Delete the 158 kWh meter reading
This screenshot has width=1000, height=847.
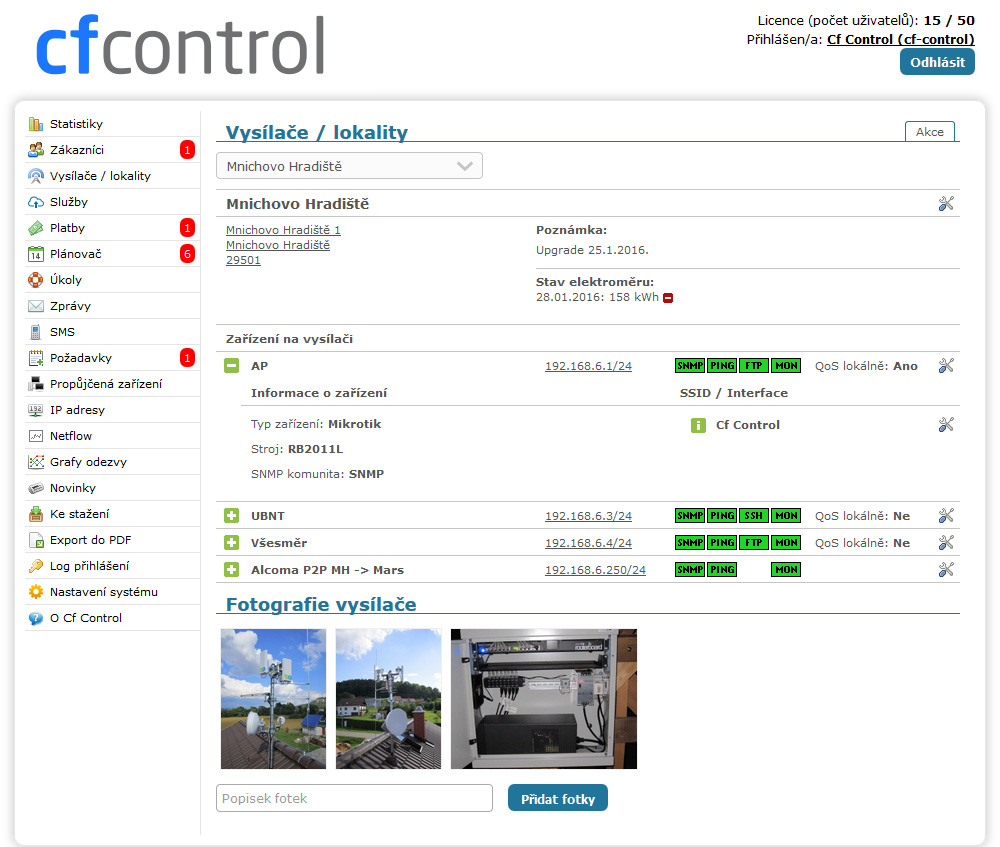668,298
